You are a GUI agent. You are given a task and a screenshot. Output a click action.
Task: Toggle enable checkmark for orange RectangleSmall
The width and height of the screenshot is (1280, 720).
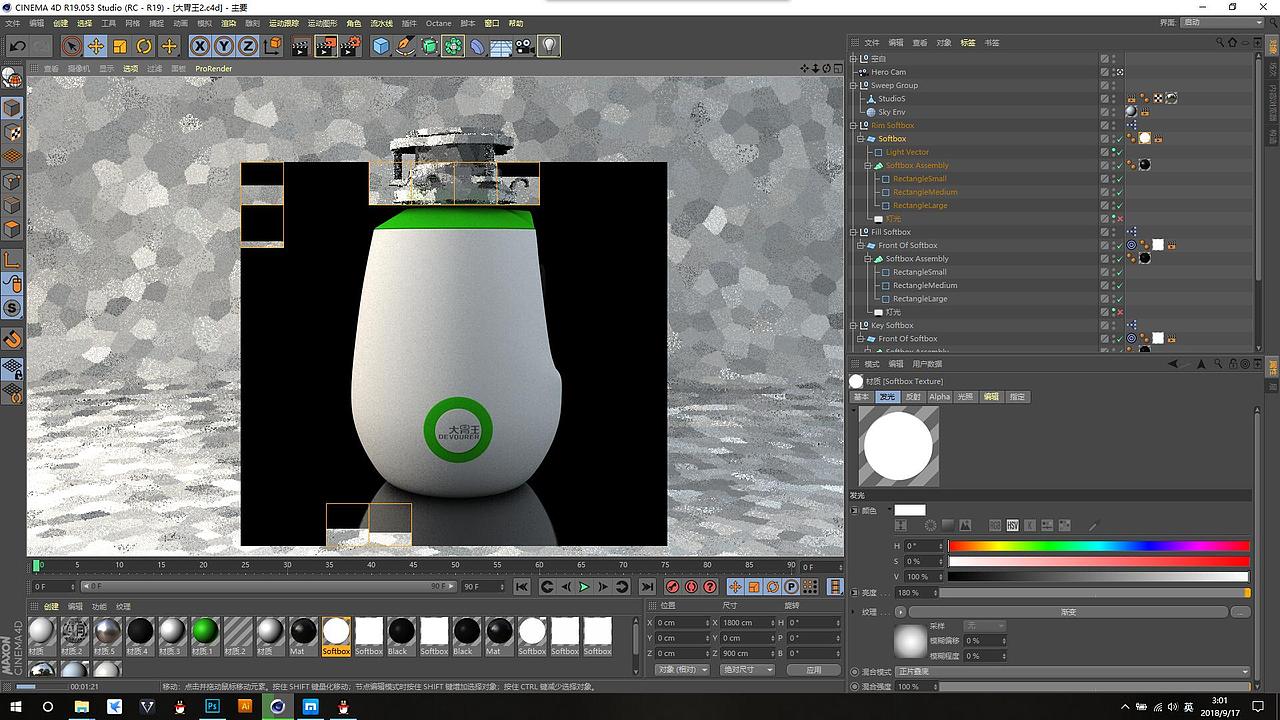click(x=1120, y=179)
